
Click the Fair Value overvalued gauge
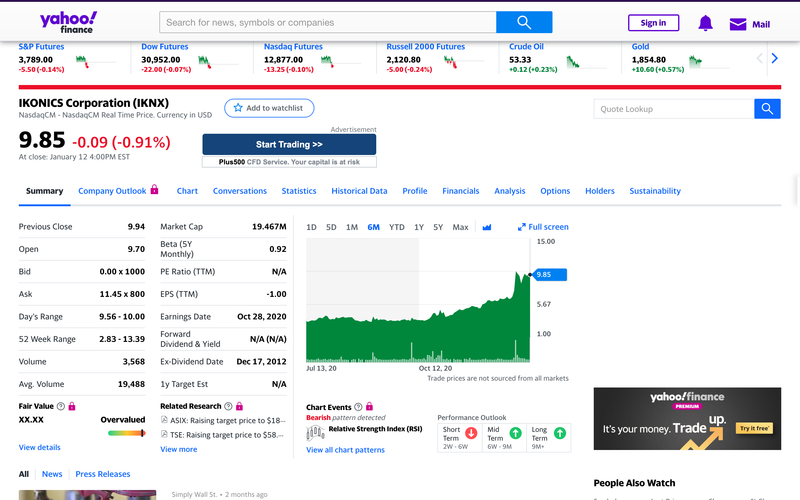pyautogui.click(x=127, y=433)
